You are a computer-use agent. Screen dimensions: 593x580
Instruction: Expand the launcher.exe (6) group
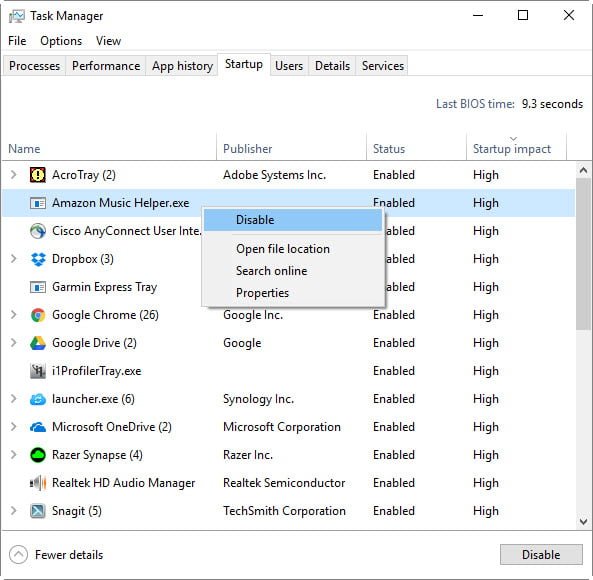click(14, 399)
